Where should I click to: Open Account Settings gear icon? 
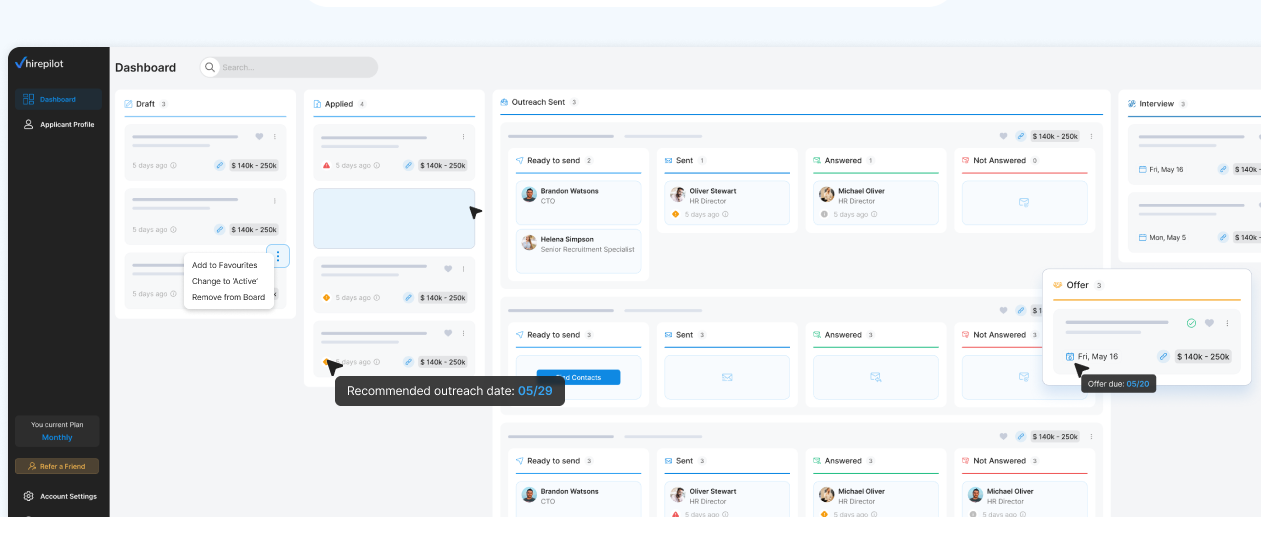pyautogui.click(x=28, y=496)
